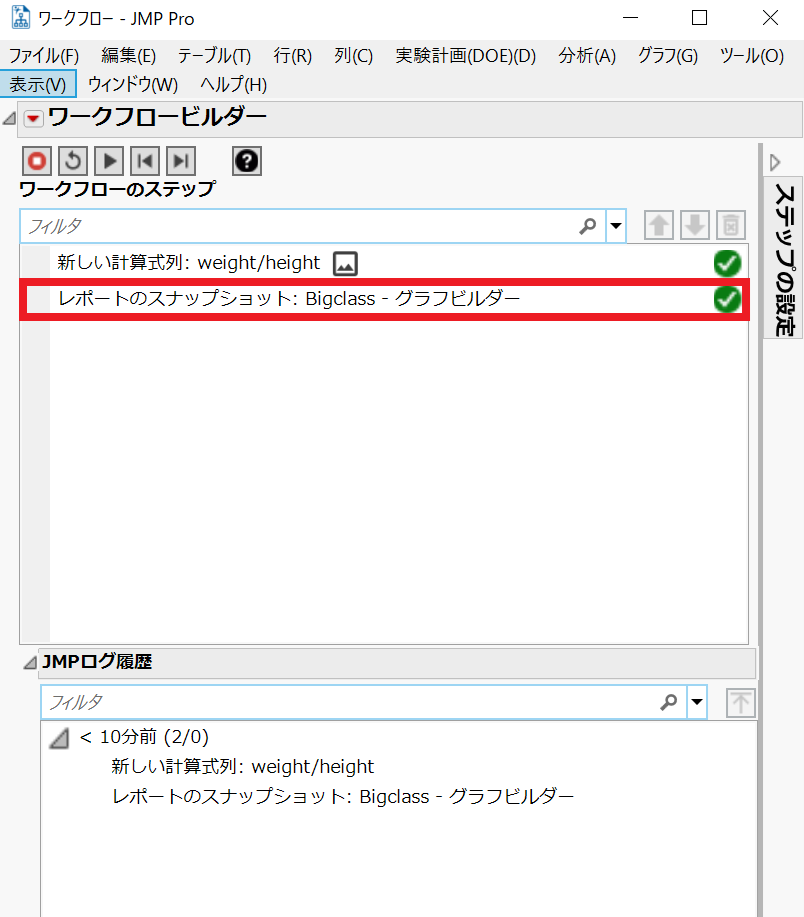Select log entry レポートのスナップショット: Bigclass - グラフビルダー
The height and width of the screenshot is (917, 804).
pos(343,797)
